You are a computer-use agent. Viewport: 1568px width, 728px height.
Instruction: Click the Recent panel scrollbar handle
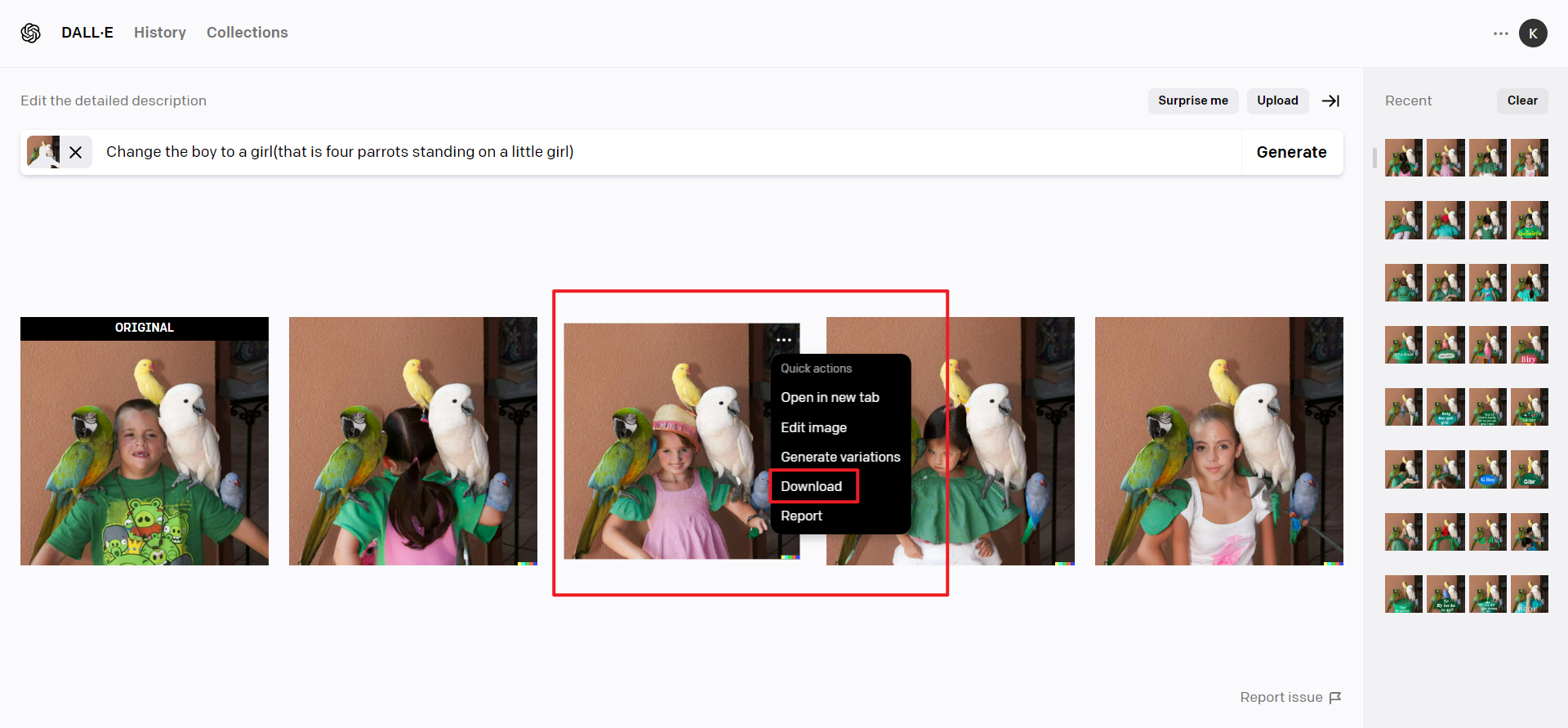point(1374,158)
